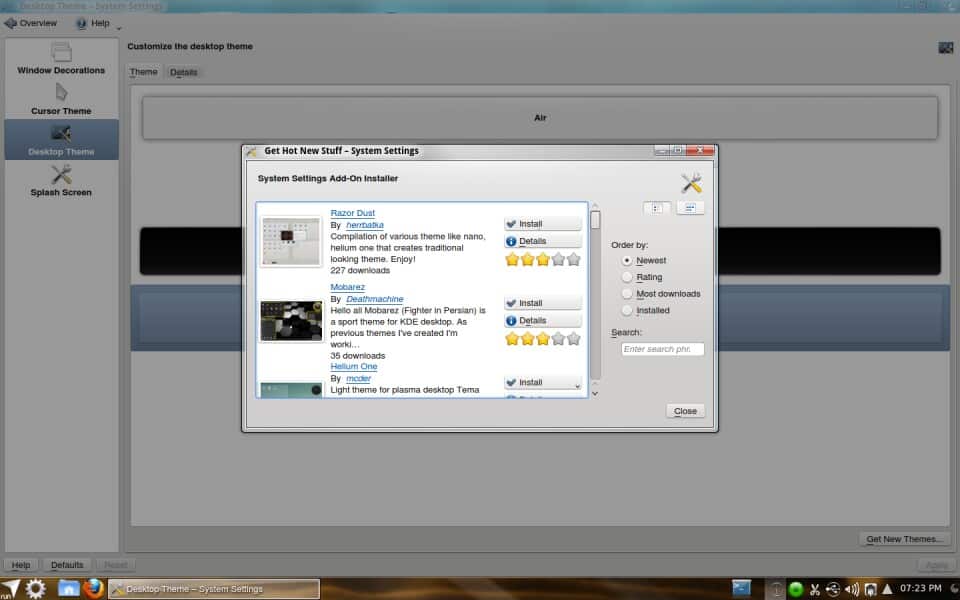Open the network tray icon beside the volume
Screen dimensions: 960x600
click(x=870, y=590)
